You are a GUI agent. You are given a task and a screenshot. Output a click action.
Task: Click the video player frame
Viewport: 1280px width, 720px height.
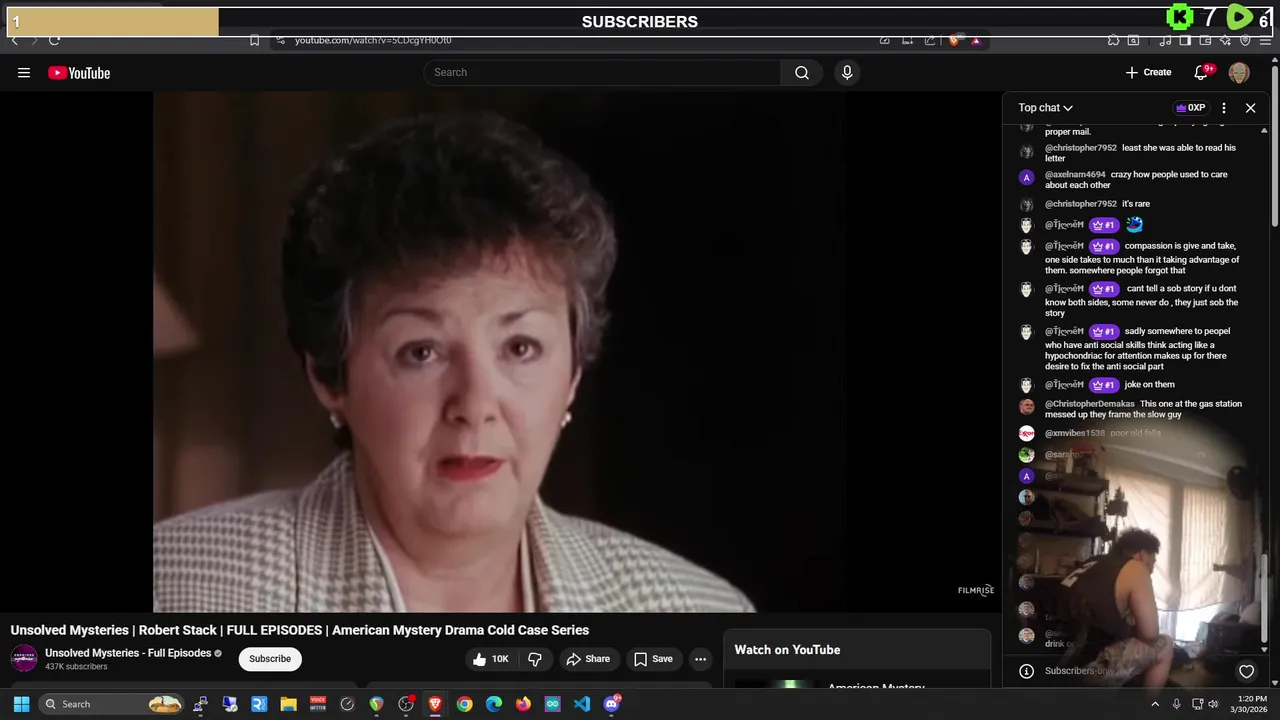500,351
